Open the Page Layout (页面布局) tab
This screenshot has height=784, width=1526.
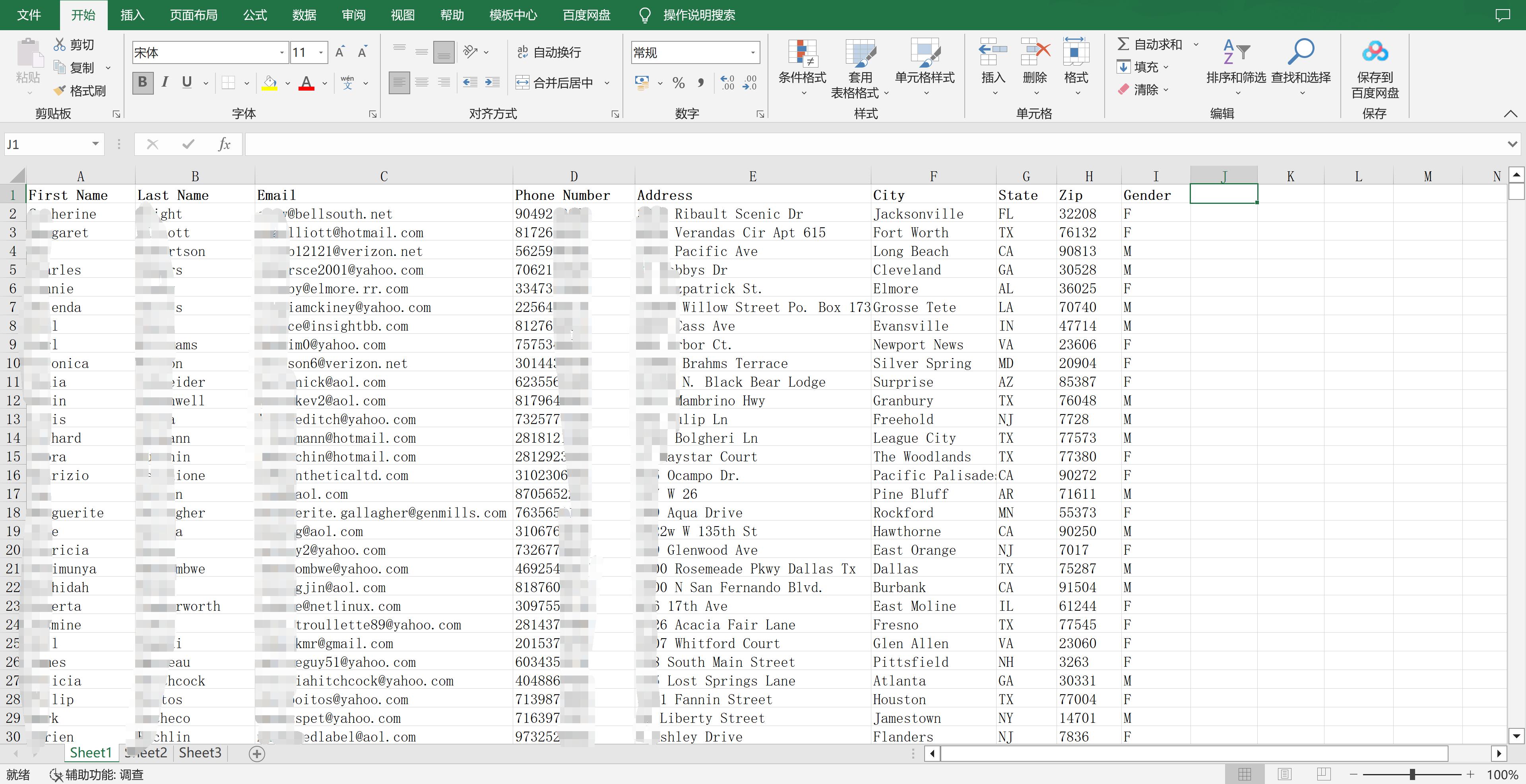(x=194, y=15)
